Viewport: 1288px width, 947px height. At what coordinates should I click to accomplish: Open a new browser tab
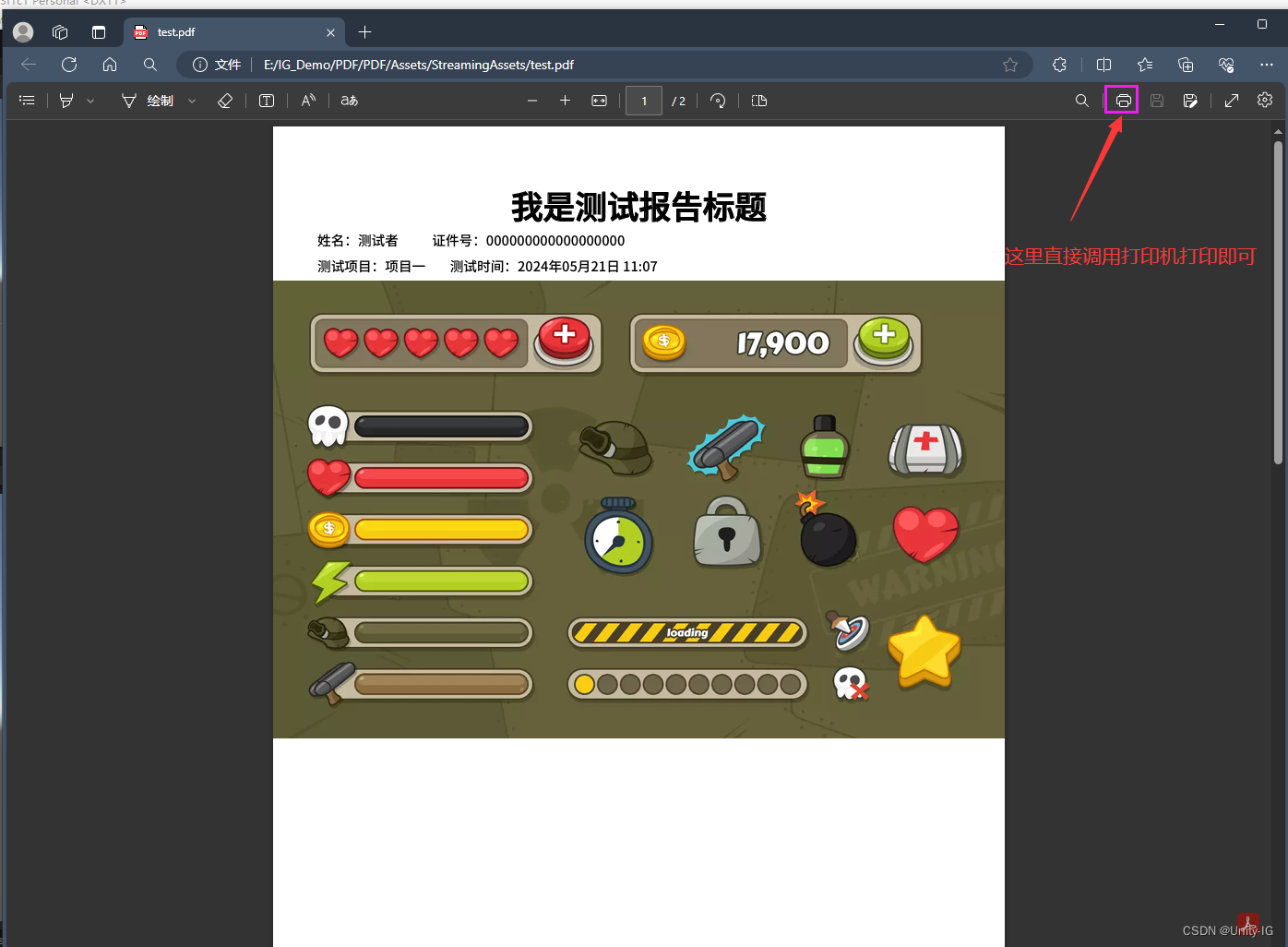click(365, 32)
